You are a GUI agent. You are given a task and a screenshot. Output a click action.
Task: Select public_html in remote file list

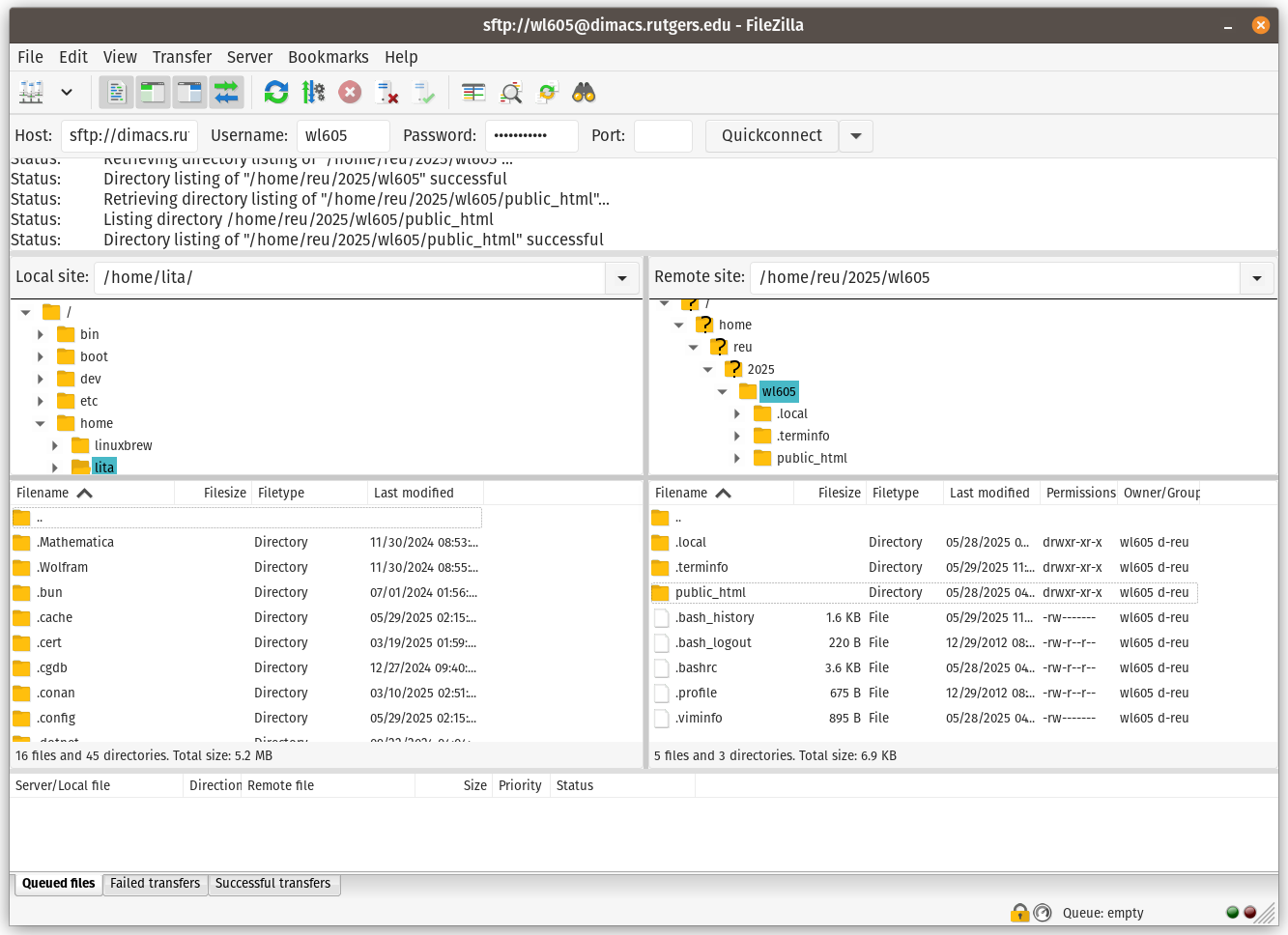[924, 592]
